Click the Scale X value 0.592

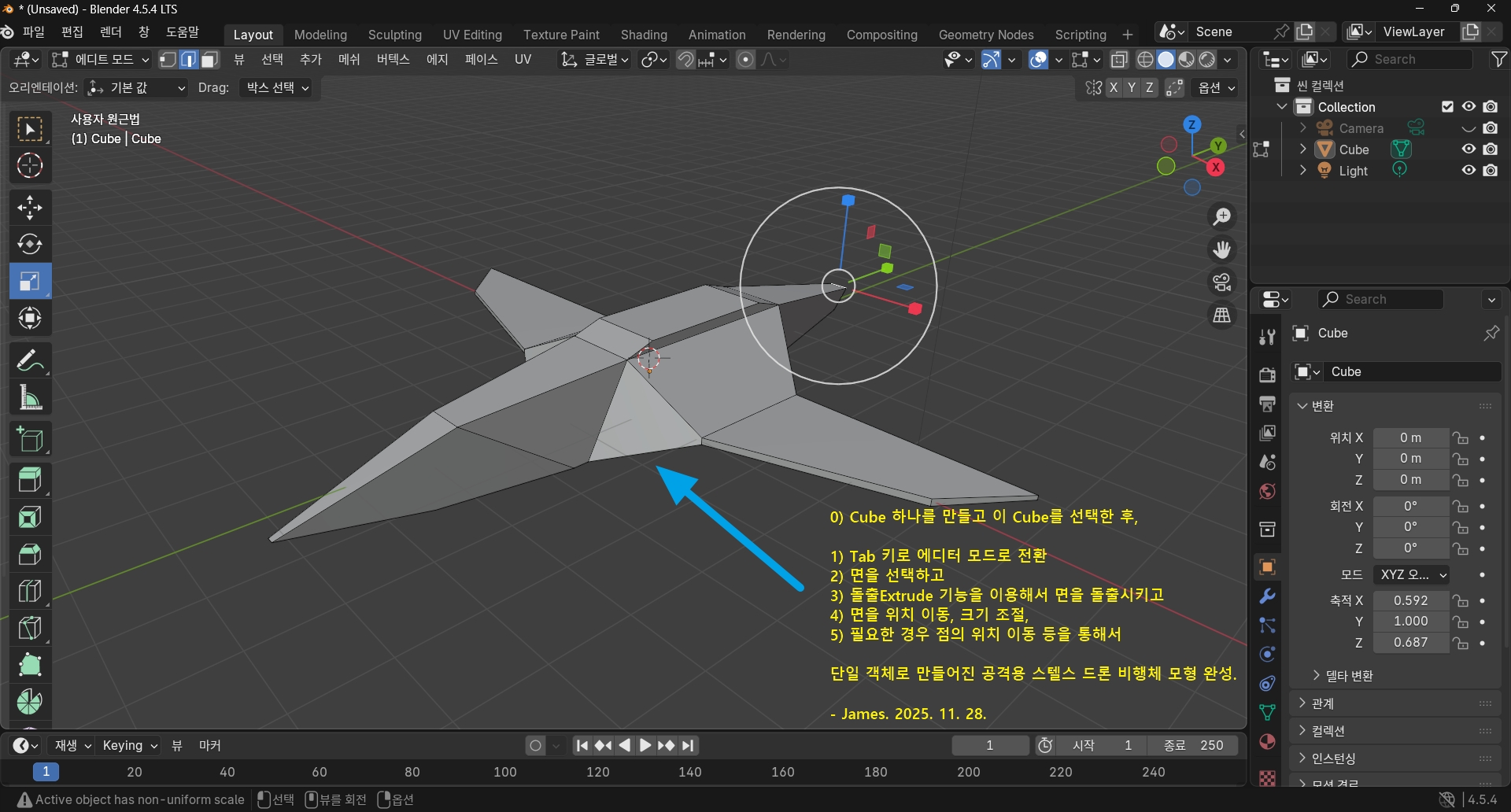(1411, 601)
